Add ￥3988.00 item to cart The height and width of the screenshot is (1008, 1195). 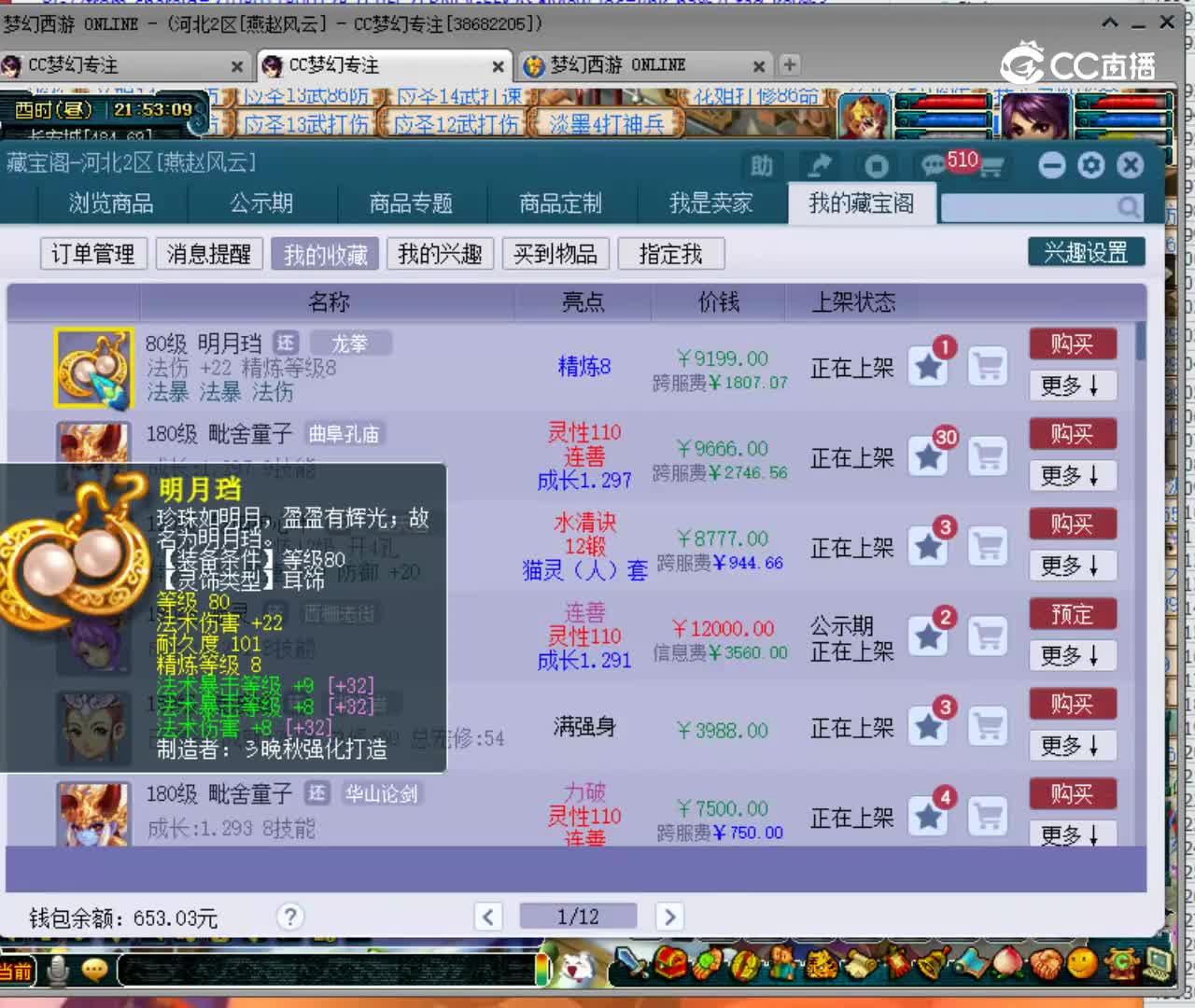987,726
